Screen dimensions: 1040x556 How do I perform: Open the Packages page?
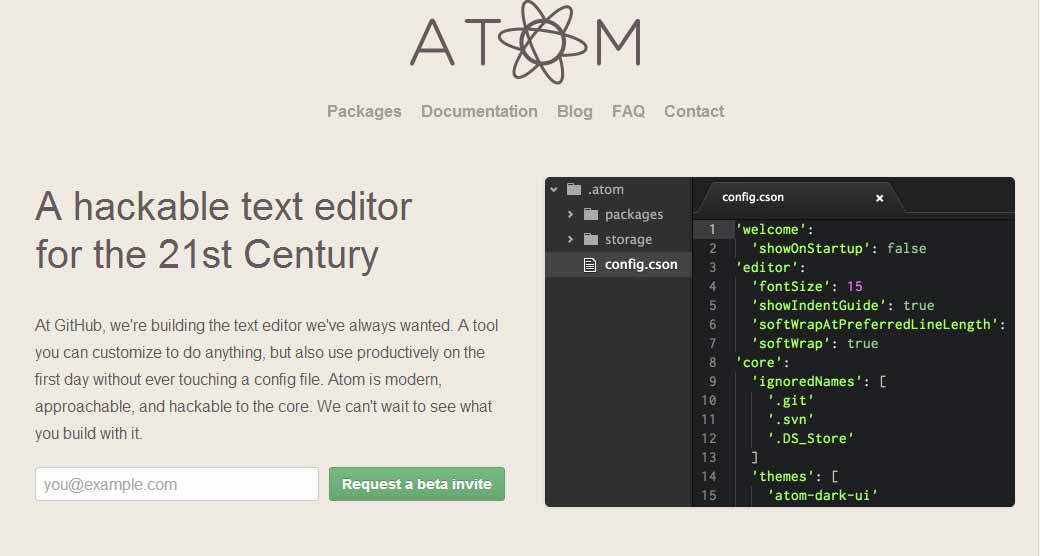(364, 111)
